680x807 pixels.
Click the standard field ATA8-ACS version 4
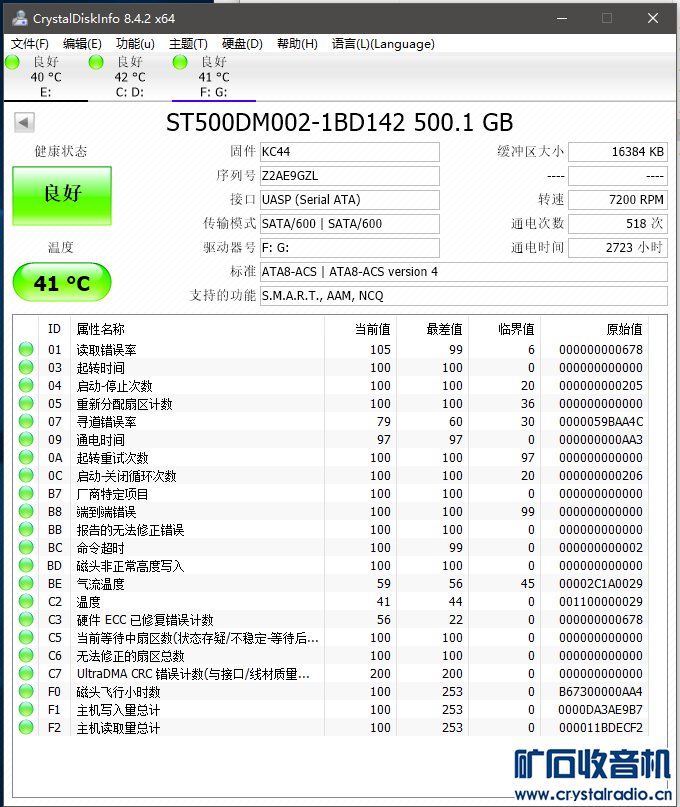[464, 272]
